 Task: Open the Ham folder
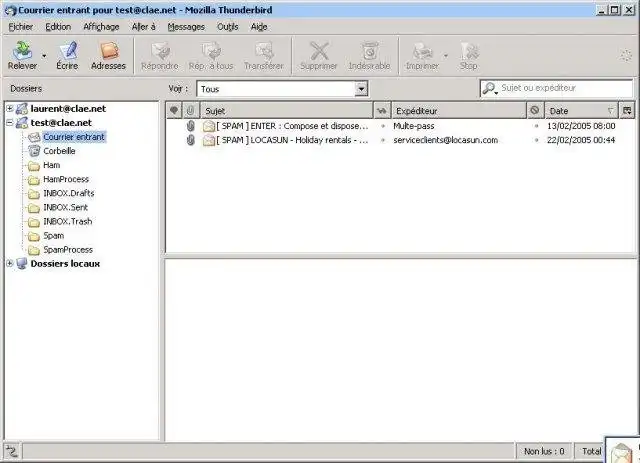click(x=51, y=165)
